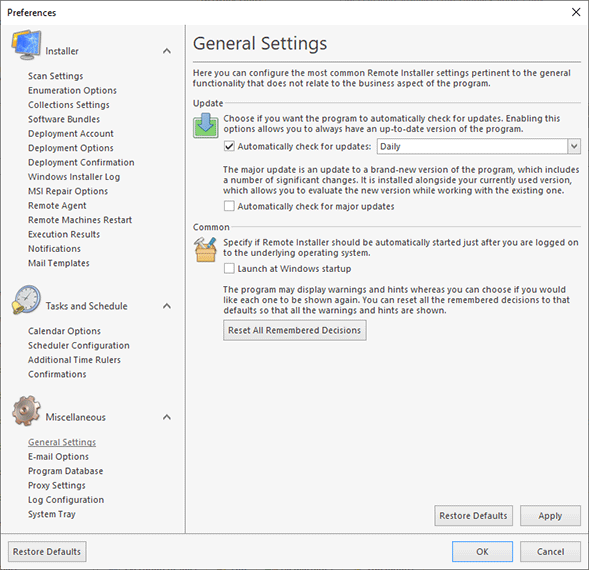Click the Apply button

550,516
